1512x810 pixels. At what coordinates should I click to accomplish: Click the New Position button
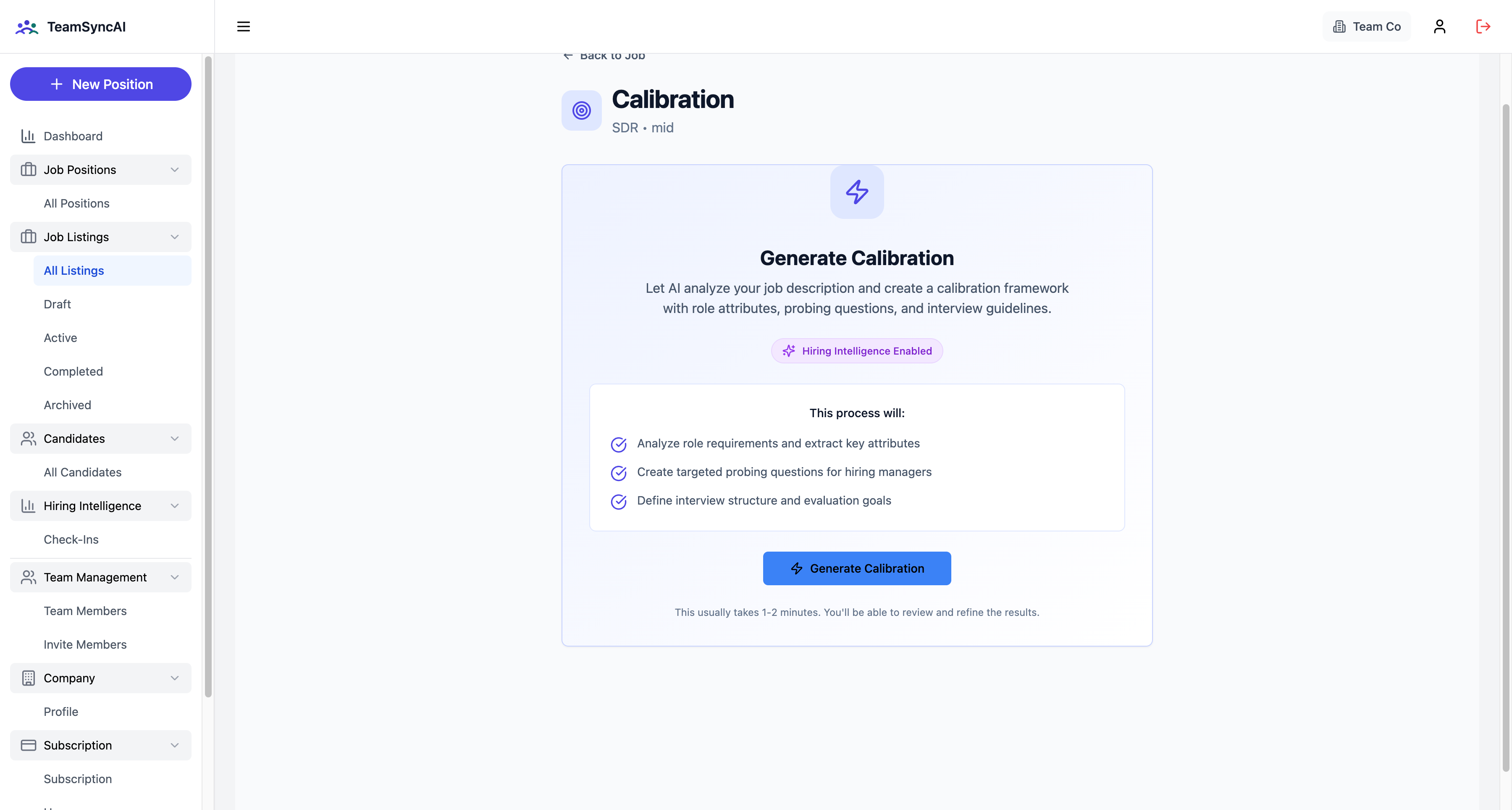click(x=100, y=84)
